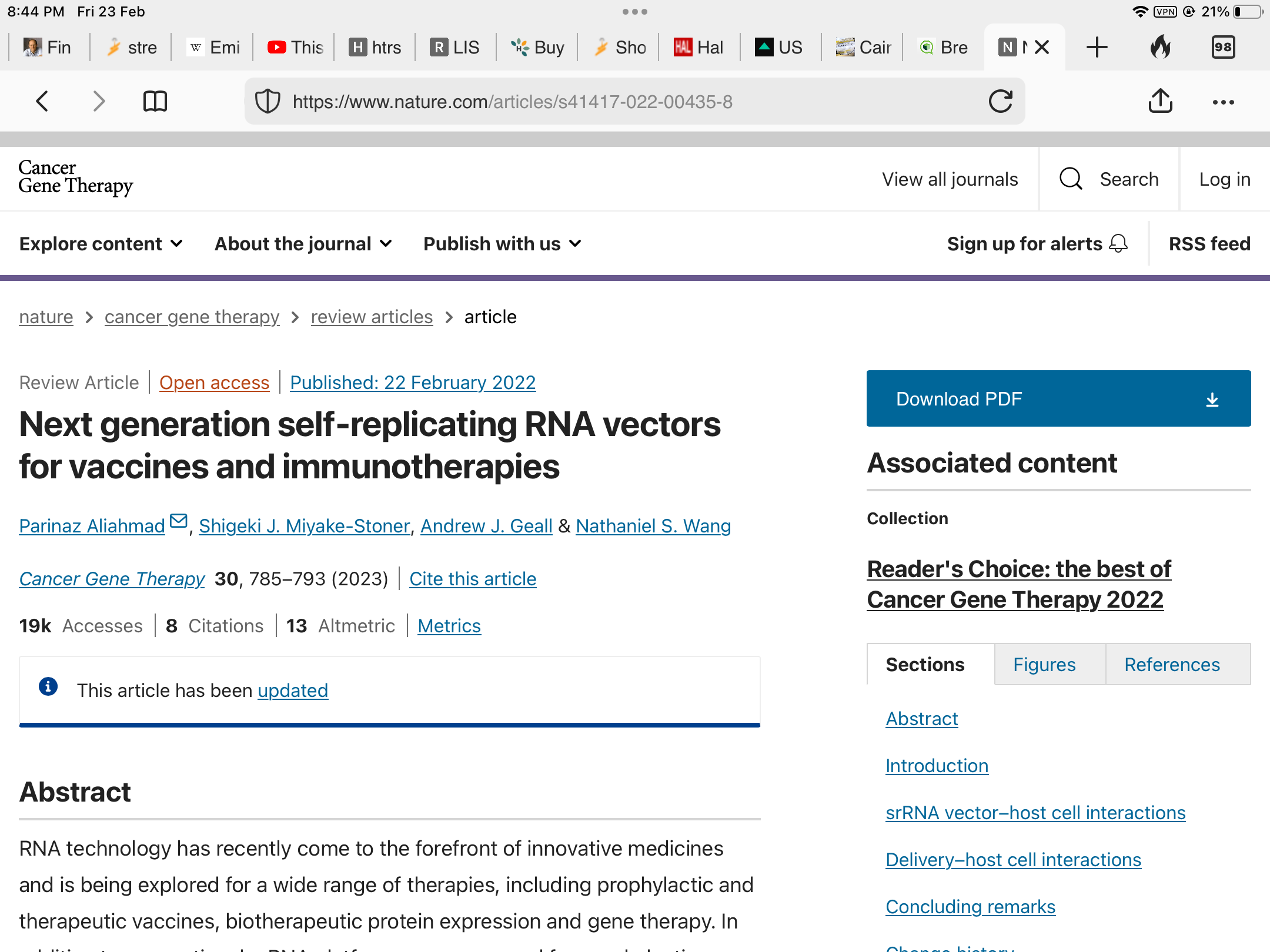Viewport: 1270px width, 952px height.
Task: Tap the Wi-Fi status icon
Action: (x=1140, y=11)
